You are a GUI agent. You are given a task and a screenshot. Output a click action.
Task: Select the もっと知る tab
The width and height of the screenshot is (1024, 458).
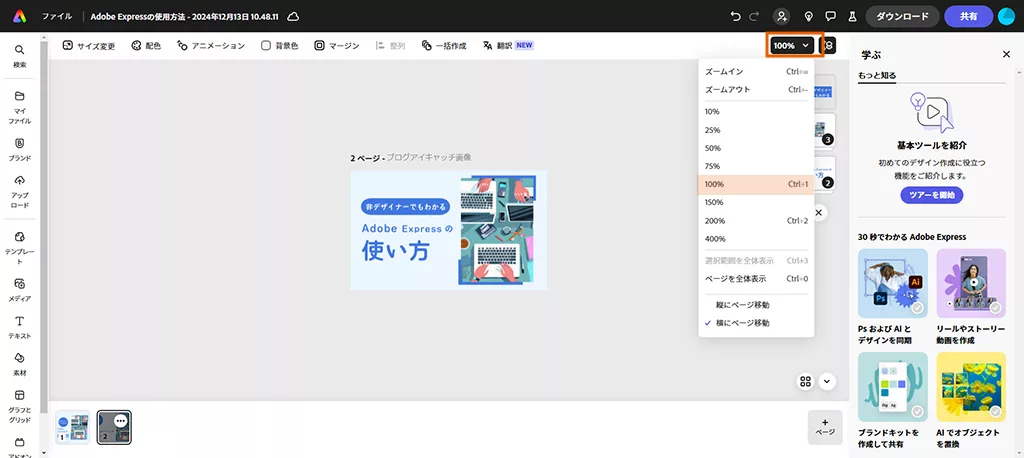click(x=877, y=75)
